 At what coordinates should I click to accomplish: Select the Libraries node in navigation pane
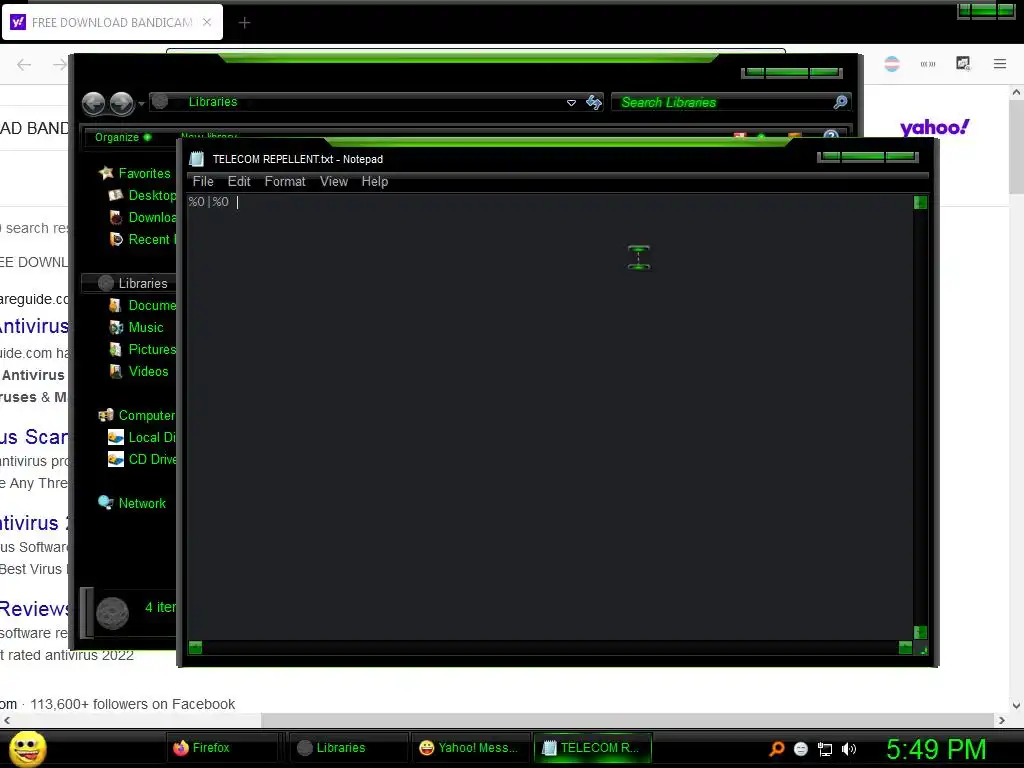click(x=142, y=283)
